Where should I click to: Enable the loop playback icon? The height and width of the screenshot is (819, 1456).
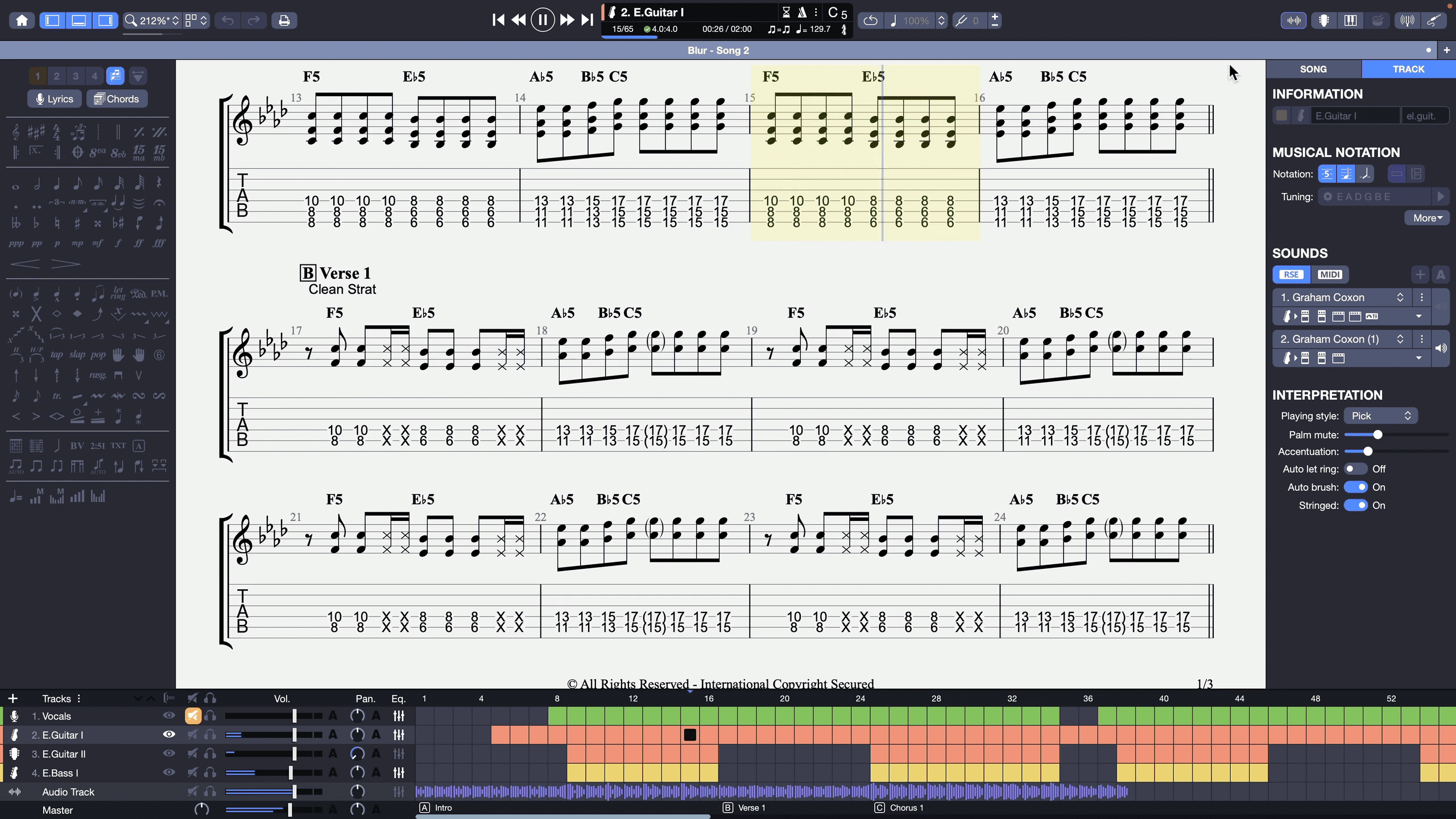pos(870,20)
